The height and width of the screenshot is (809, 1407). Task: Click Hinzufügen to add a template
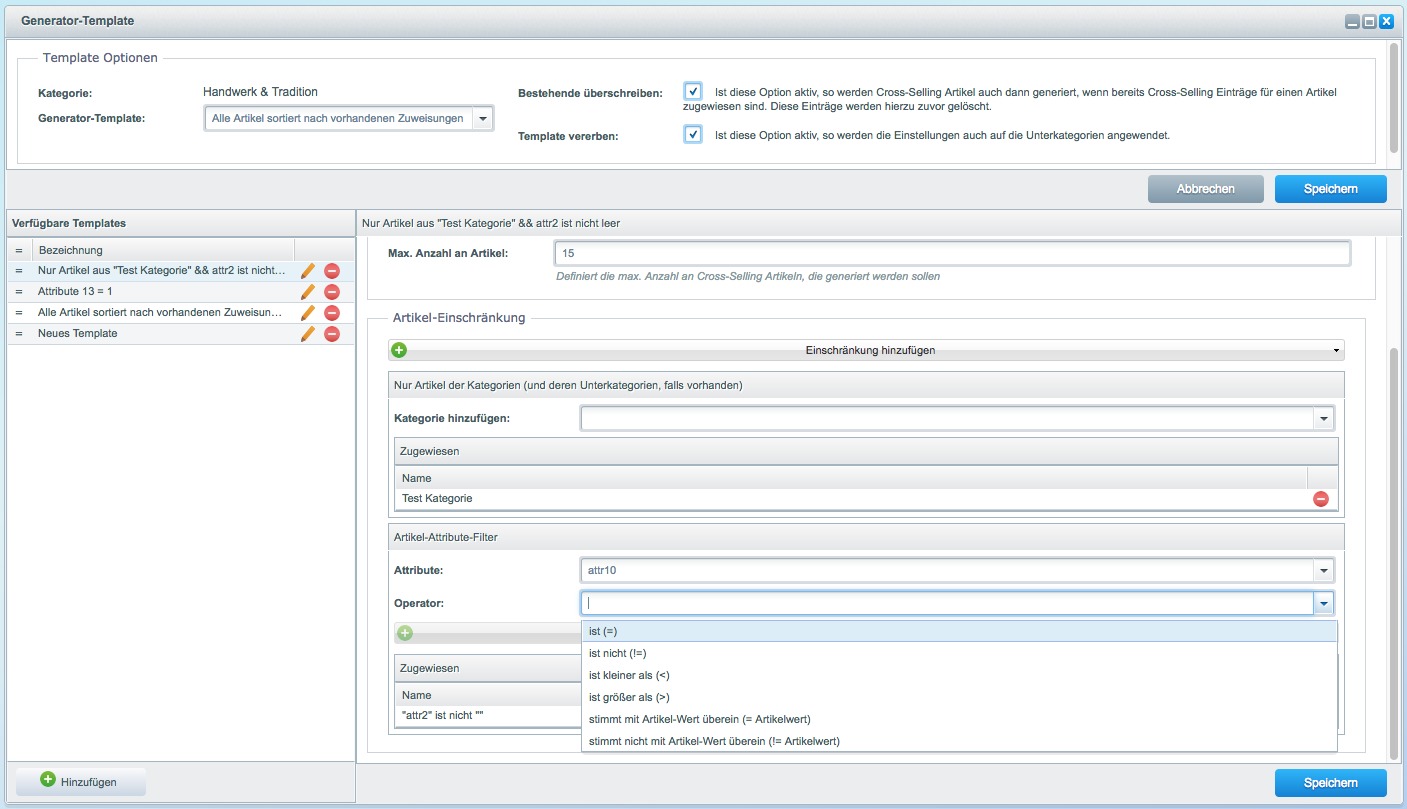click(81, 782)
